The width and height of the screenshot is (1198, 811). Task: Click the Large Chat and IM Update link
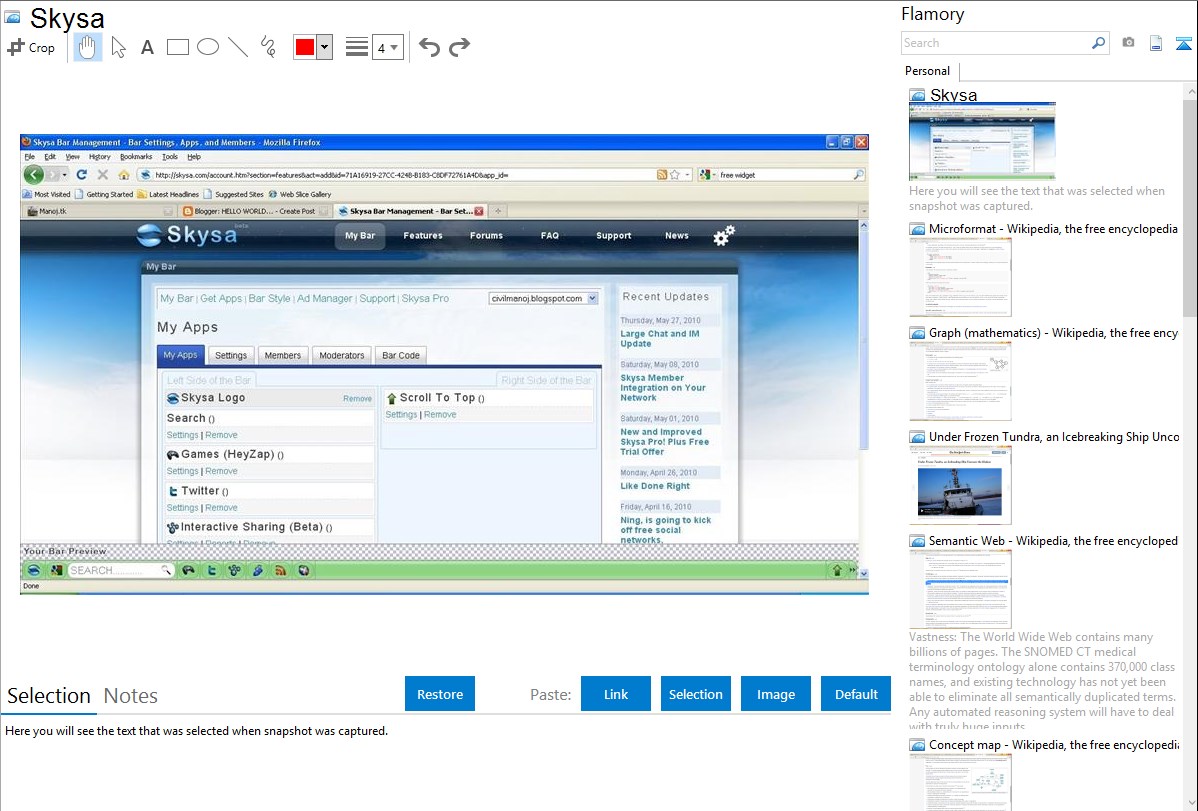[x=659, y=339]
